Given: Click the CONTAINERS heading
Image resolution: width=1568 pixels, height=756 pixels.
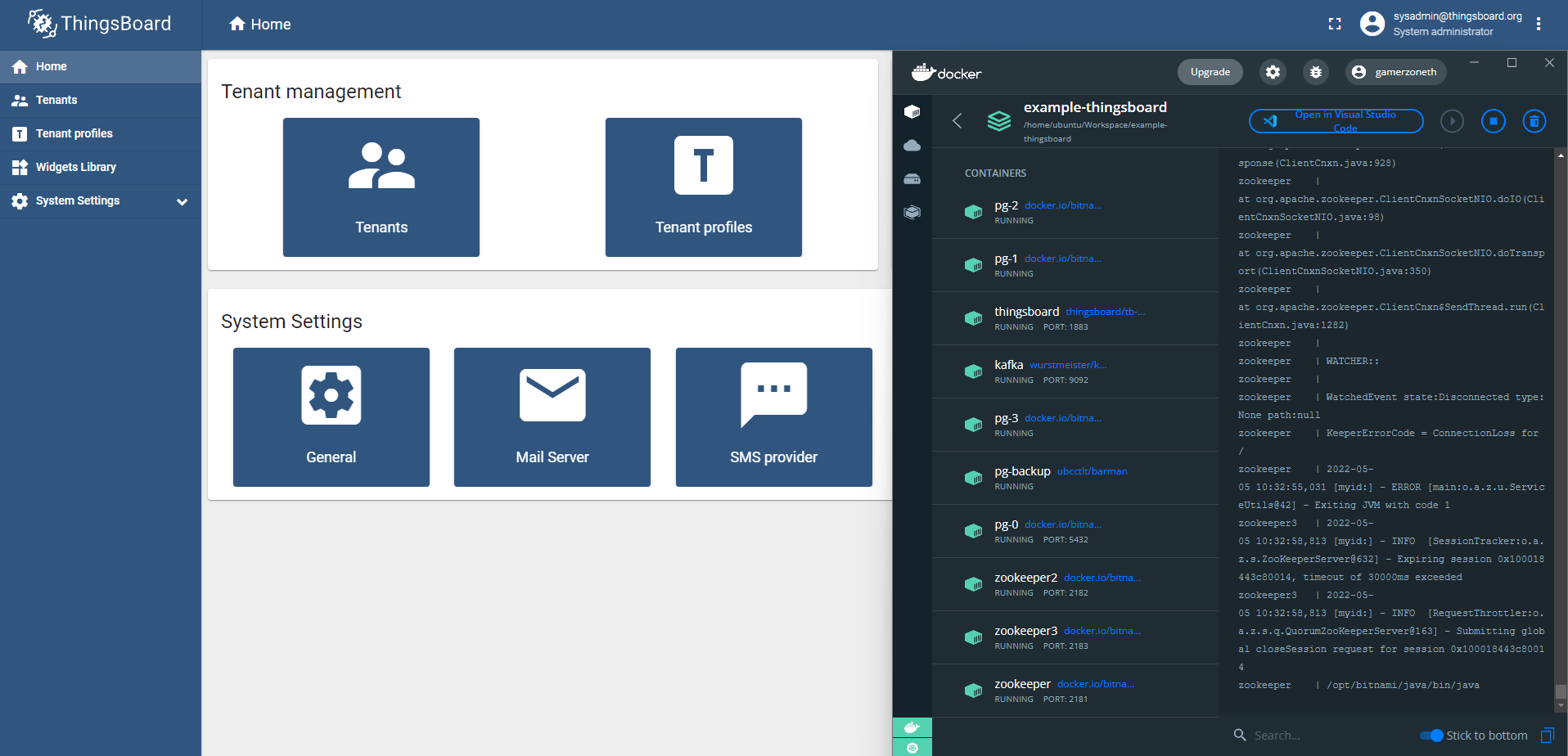Looking at the screenshot, I should pos(995,173).
